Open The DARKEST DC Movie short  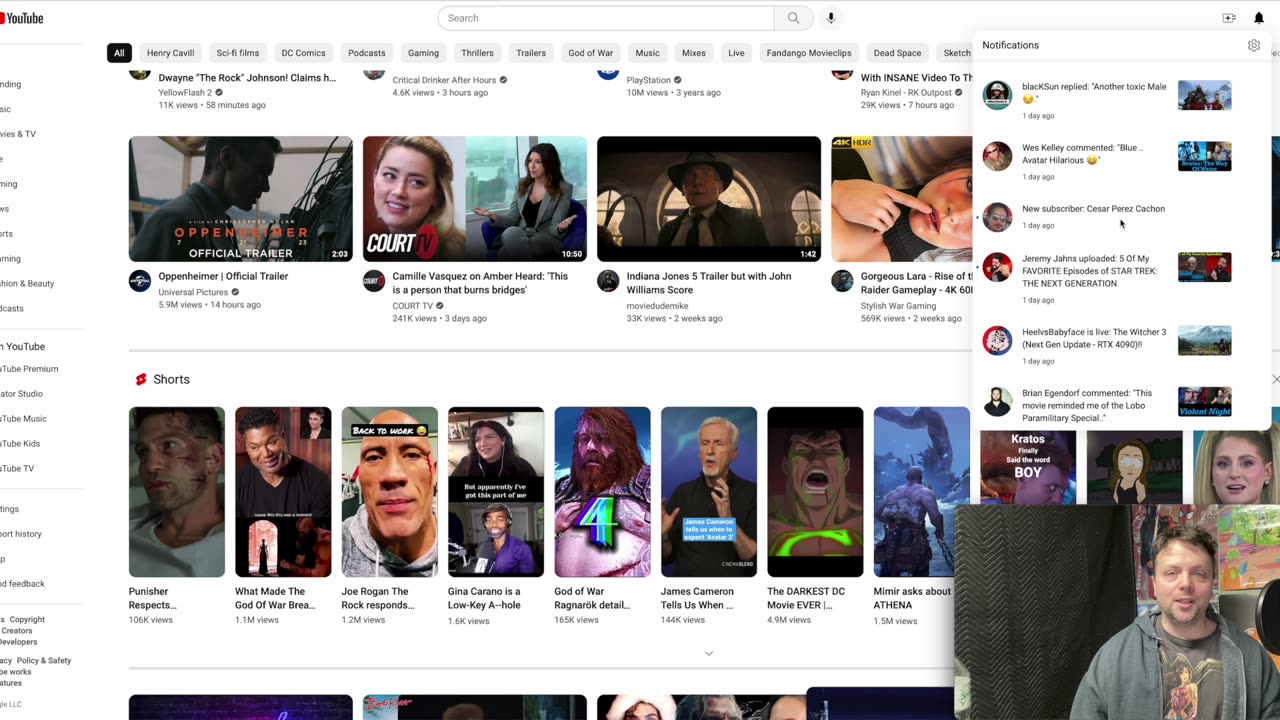pos(815,492)
